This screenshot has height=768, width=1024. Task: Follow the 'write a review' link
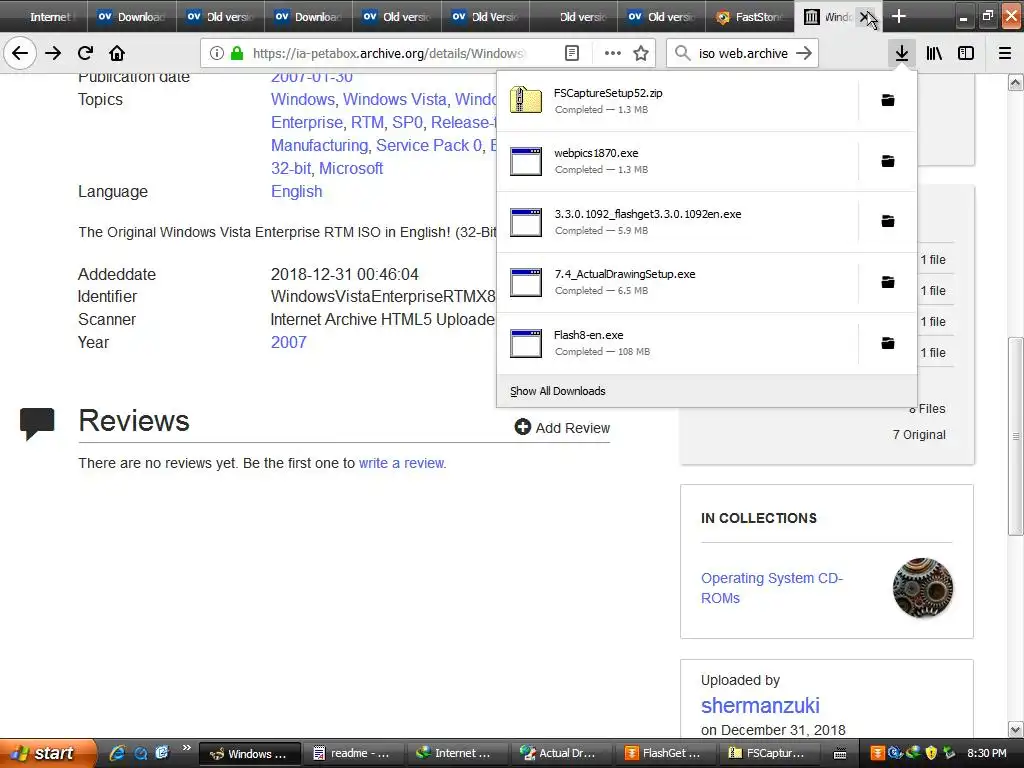coord(402,463)
